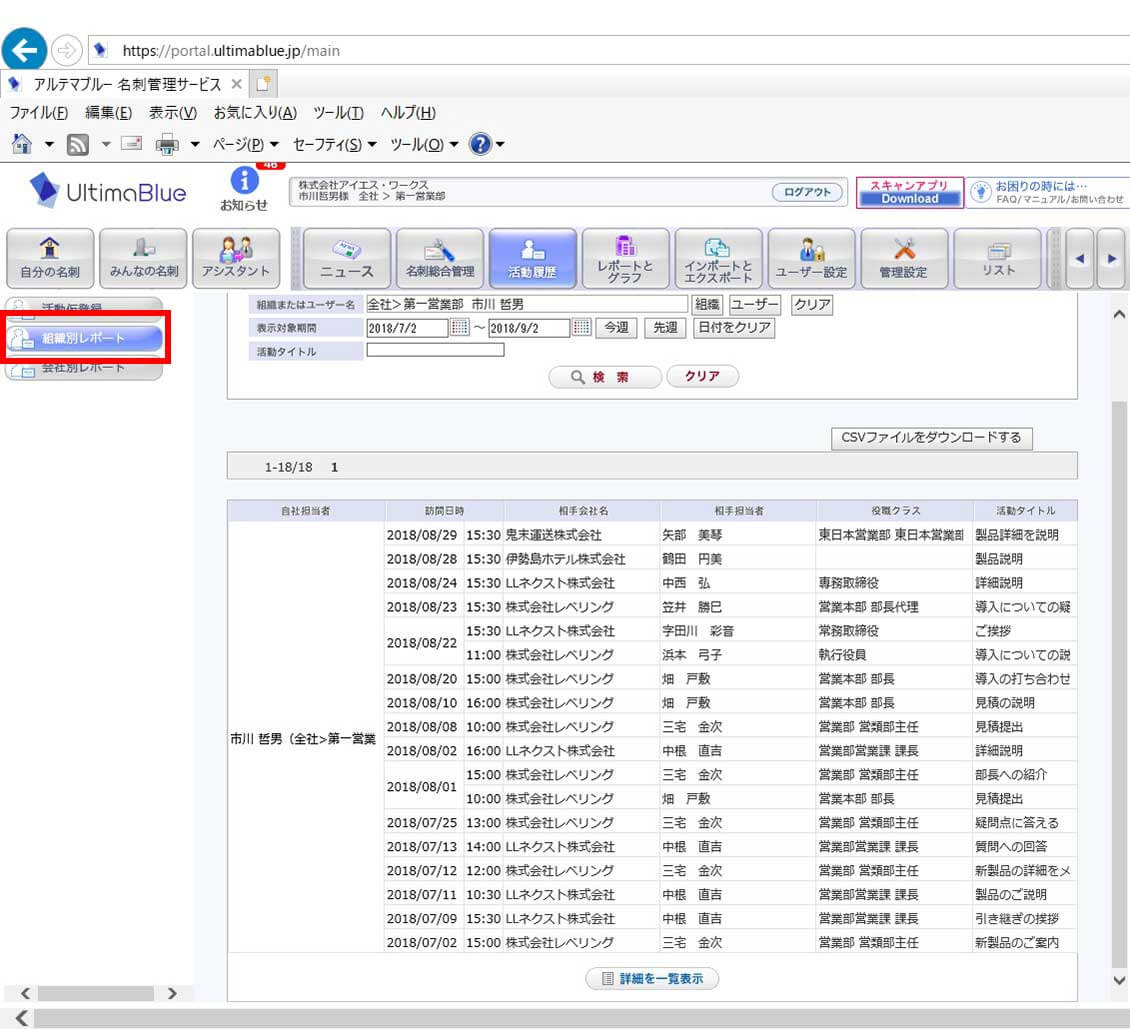Viewport: 1130px width, 1029px height.
Task: Open the start date calendar icon
Action: [x=460, y=327]
